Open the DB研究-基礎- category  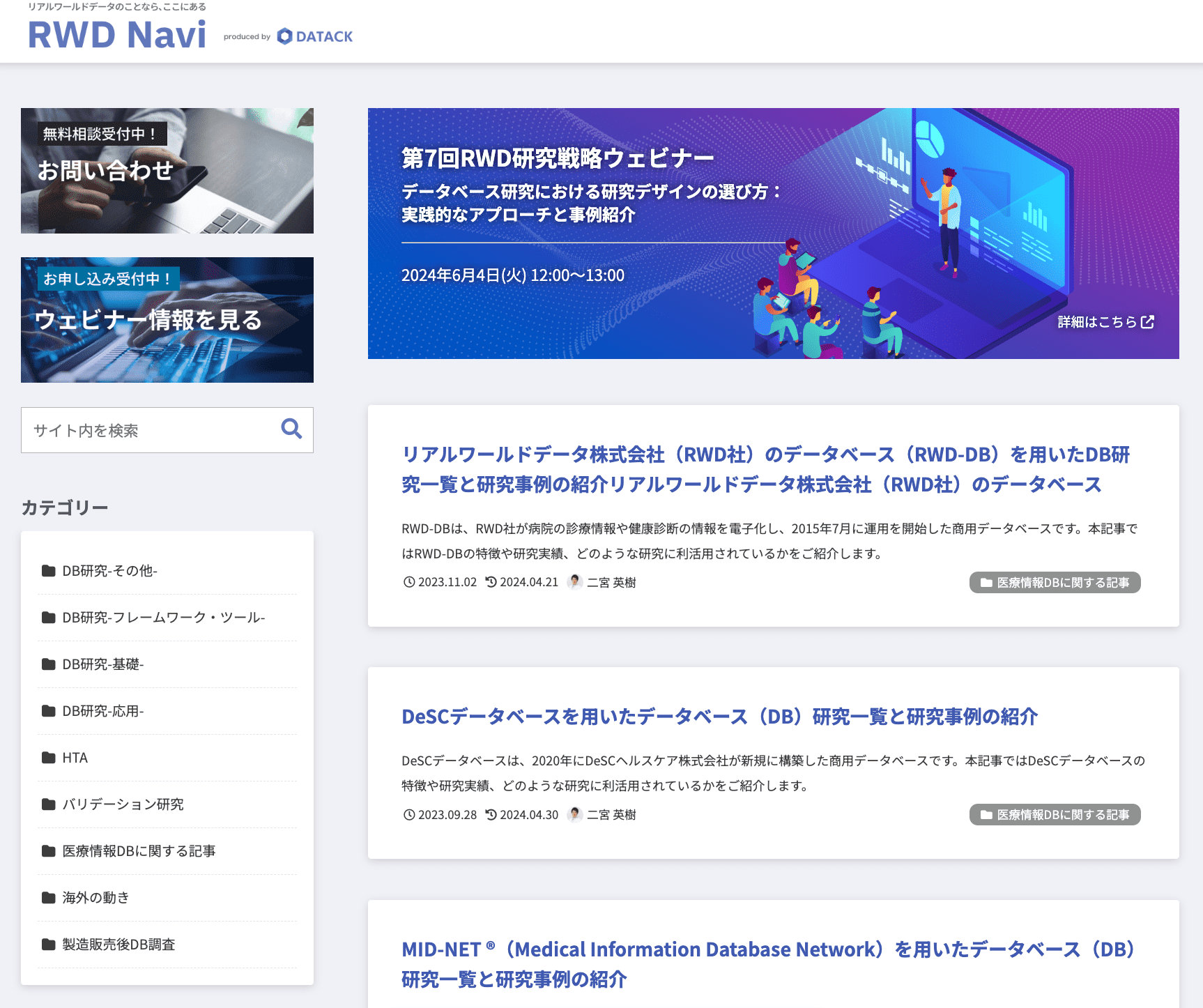pyautogui.click(x=167, y=664)
